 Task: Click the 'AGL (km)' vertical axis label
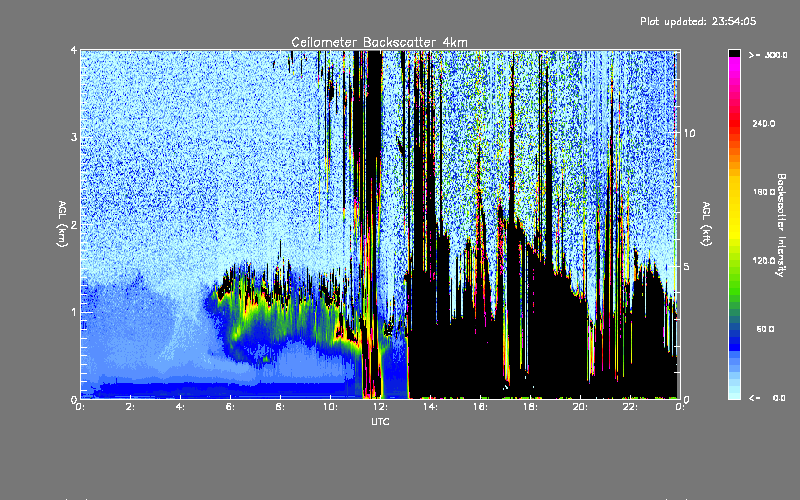tap(62, 224)
